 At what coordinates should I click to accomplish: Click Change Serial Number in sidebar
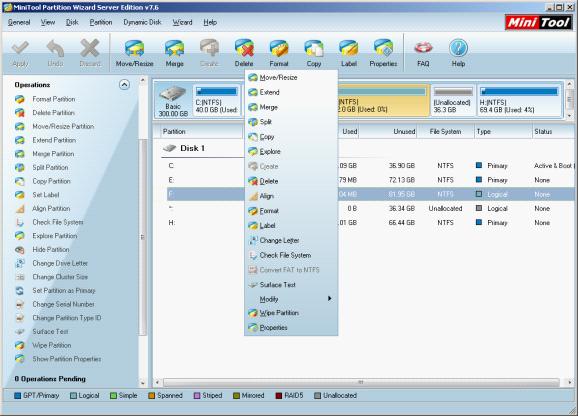click(63, 304)
